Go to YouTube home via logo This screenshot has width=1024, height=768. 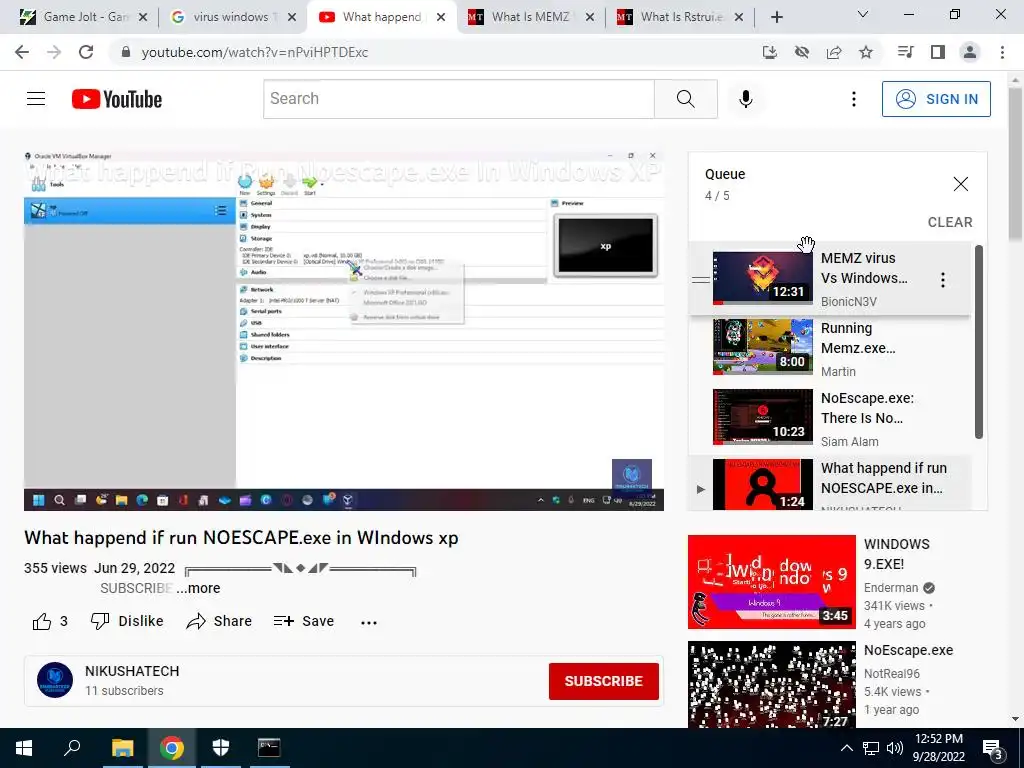pyautogui.click(x=117, y=99)
